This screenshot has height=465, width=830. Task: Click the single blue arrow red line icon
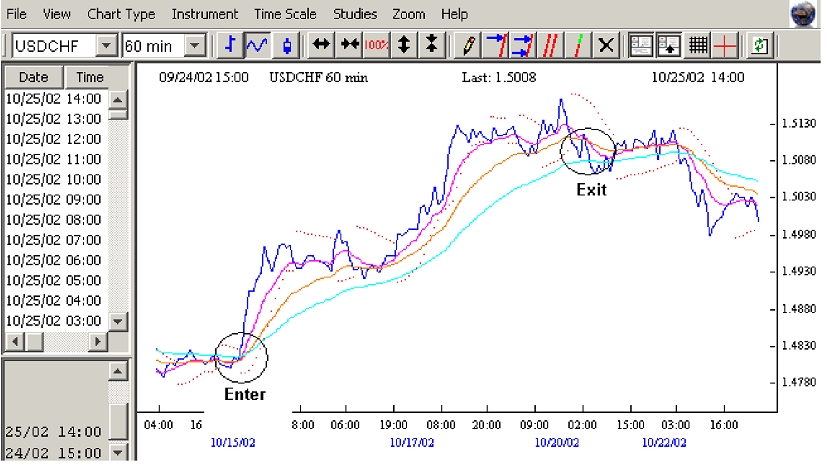496,44
